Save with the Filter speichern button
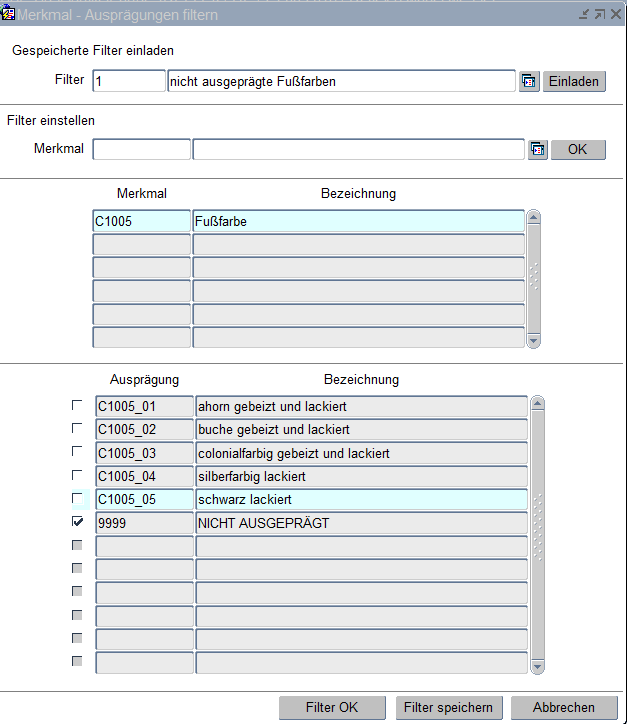 click(448, 707)
